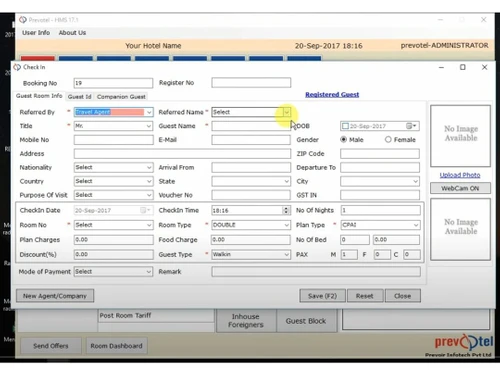The height and width of the screenshot is (375, 500).
Task: Click the Mobile No input field
Action: coord(113,140)
